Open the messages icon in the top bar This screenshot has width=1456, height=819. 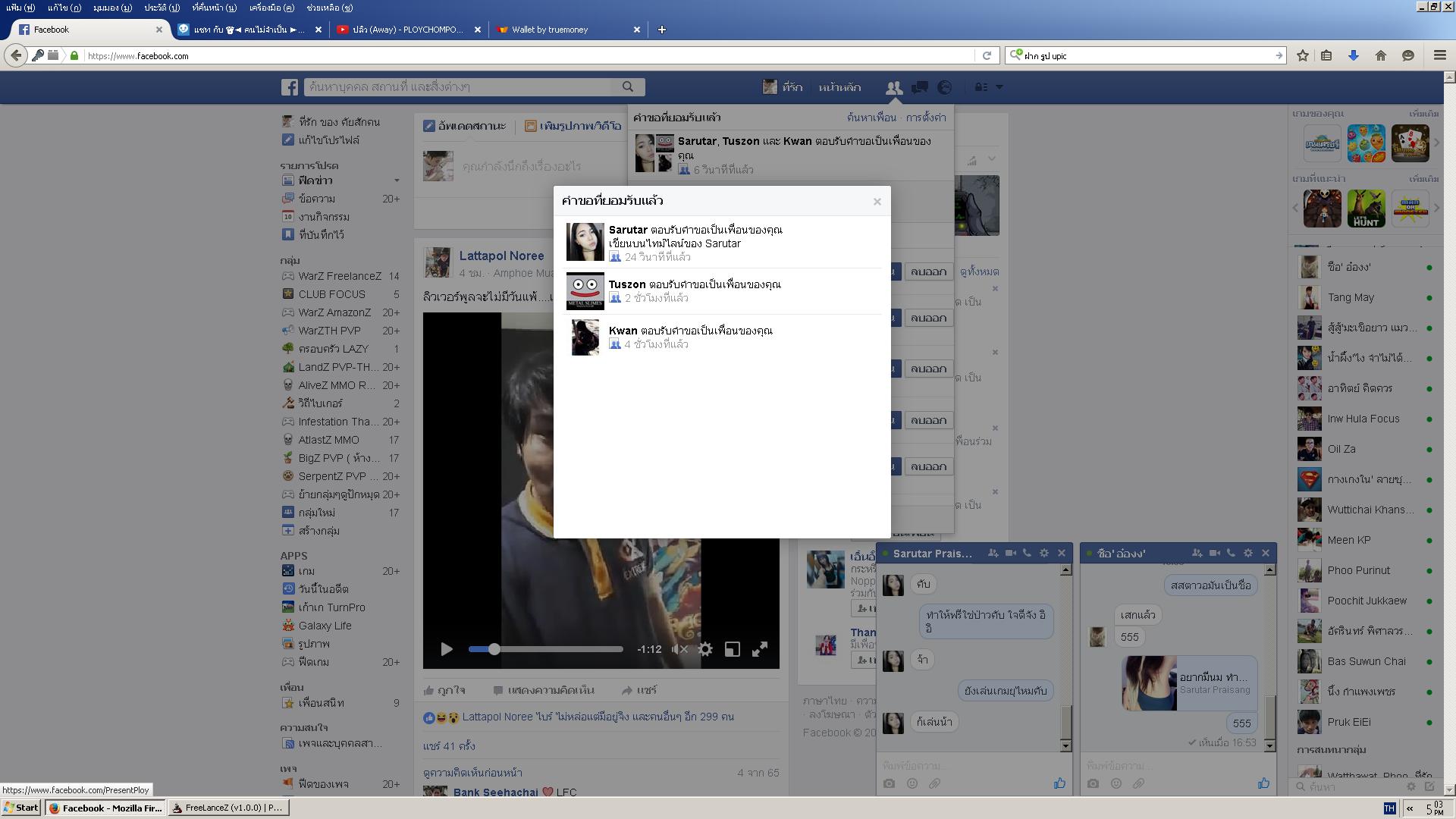tap(920, 87)
